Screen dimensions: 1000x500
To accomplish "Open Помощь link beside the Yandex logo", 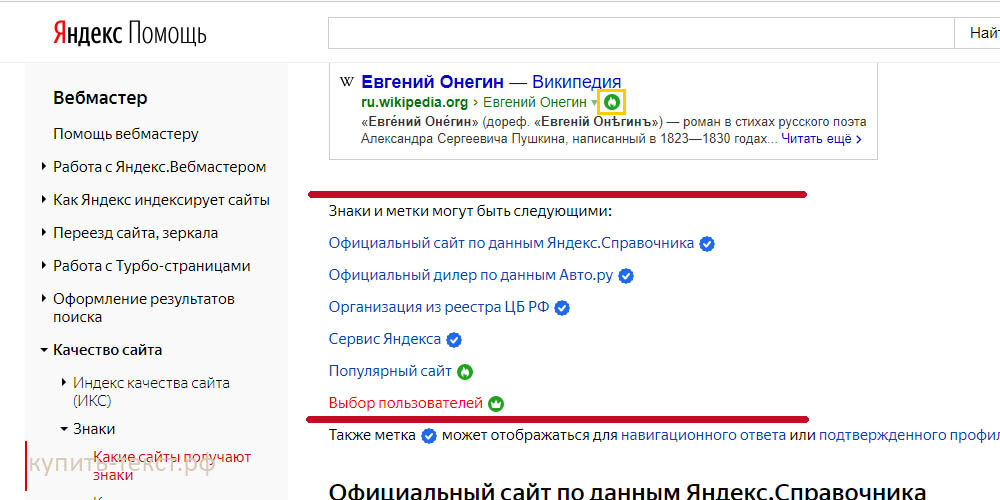I will coord(168,34).
